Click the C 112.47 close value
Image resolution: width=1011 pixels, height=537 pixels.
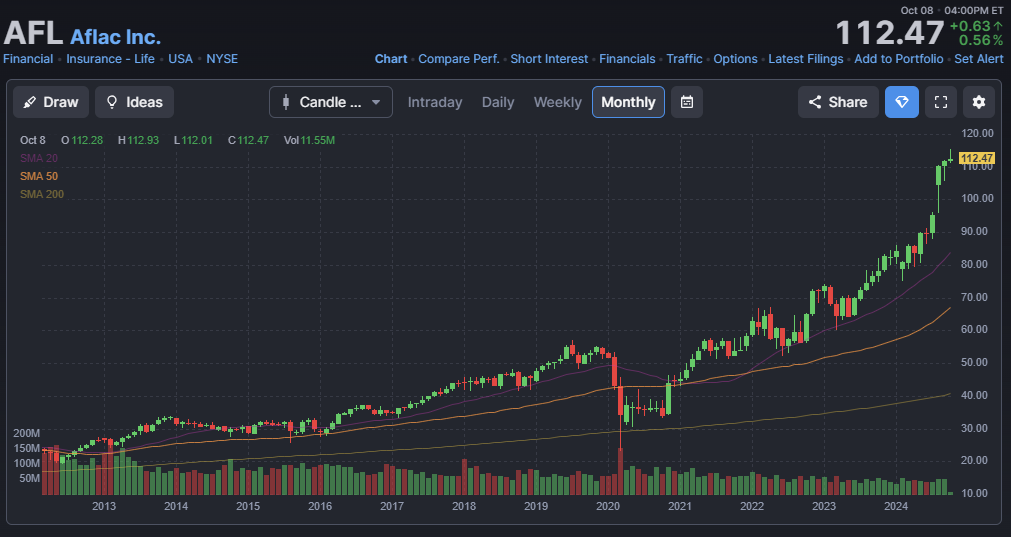point(248,140)
